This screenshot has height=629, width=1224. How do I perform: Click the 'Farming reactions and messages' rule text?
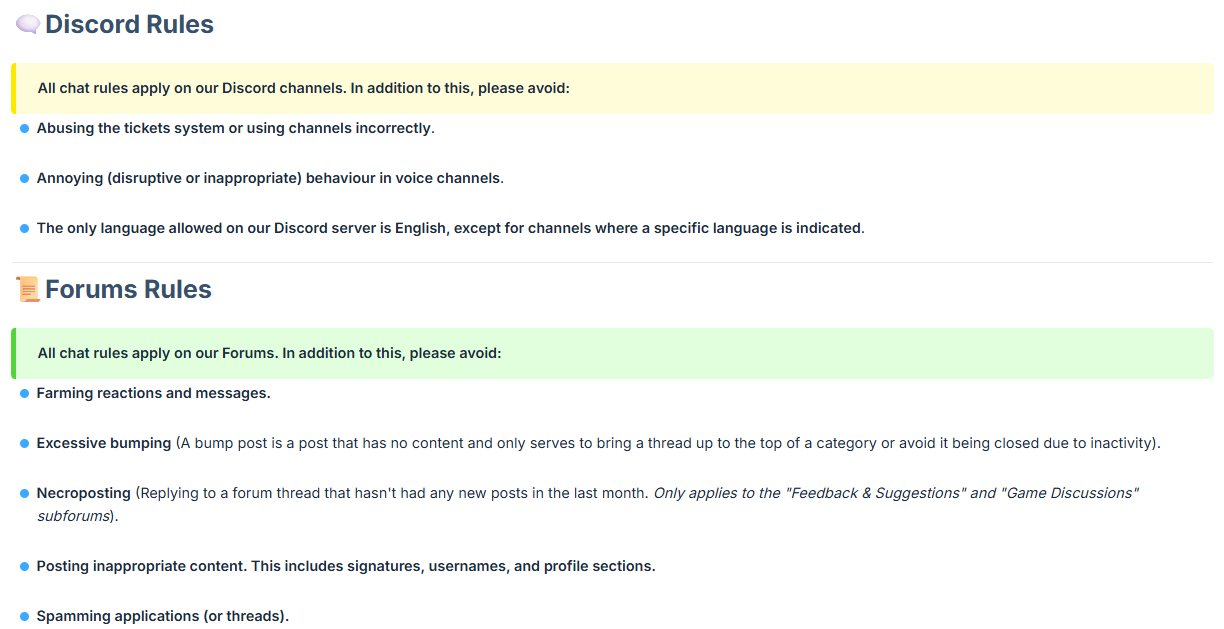pyautogui.click(x=154, y=393)
